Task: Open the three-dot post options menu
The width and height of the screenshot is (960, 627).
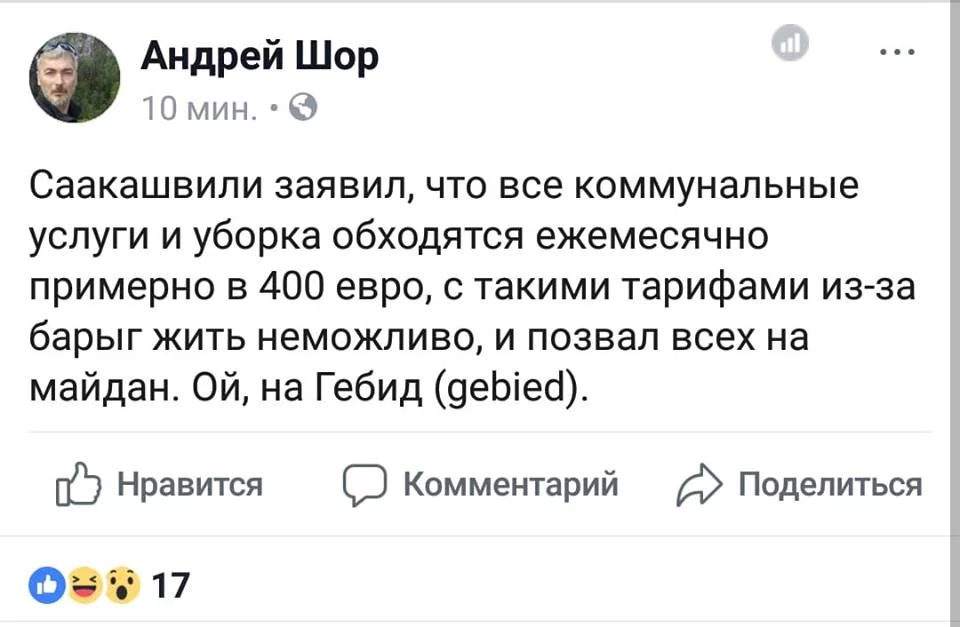Action: click(895, 50)
